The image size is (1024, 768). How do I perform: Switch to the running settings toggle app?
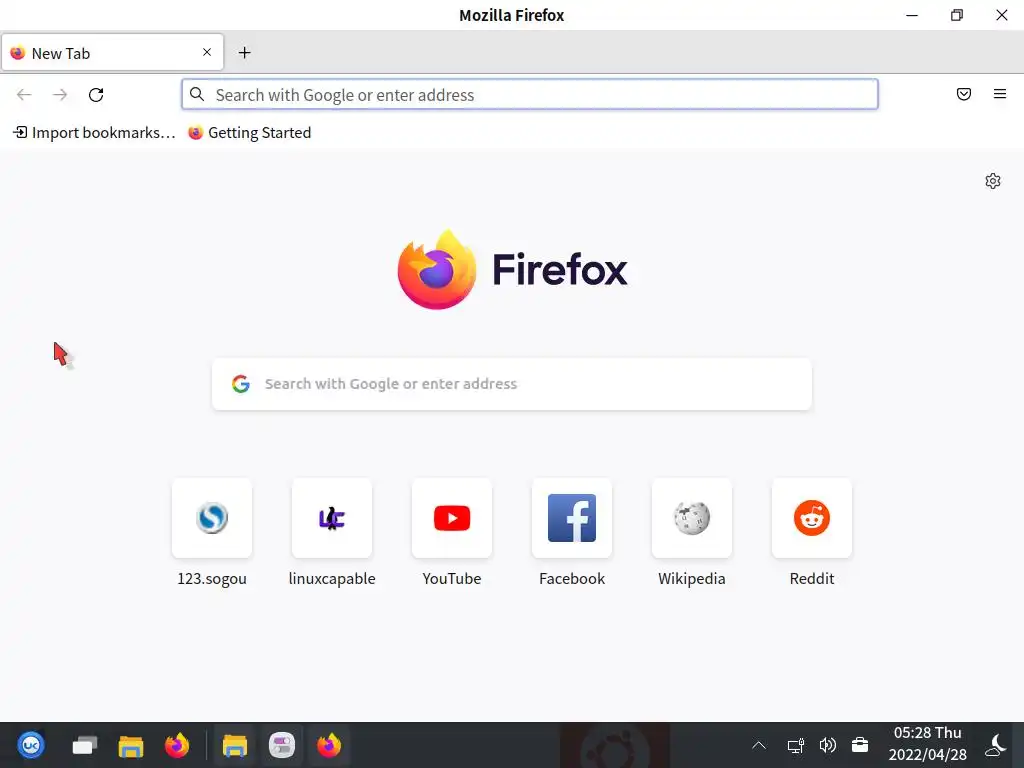click(x=282, y=745)
